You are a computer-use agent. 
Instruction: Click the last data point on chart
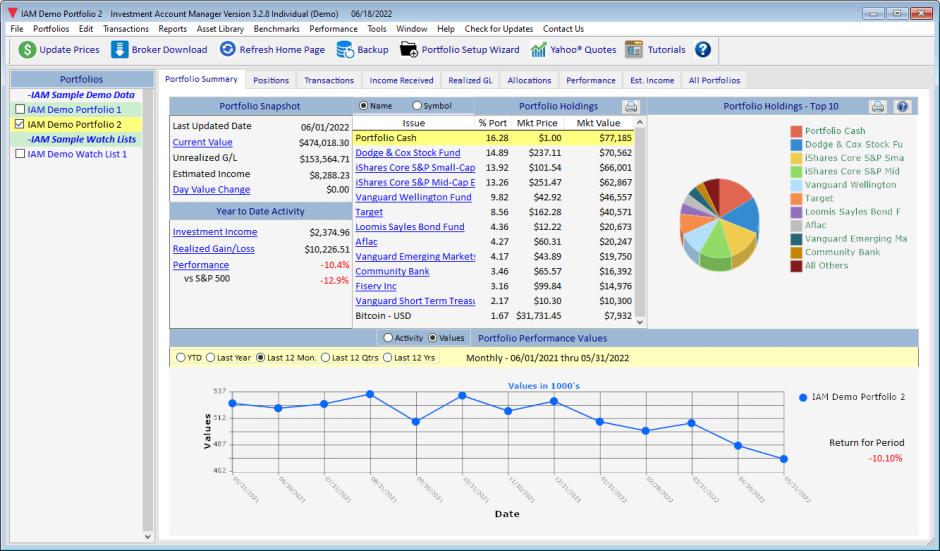coord(784,459)
